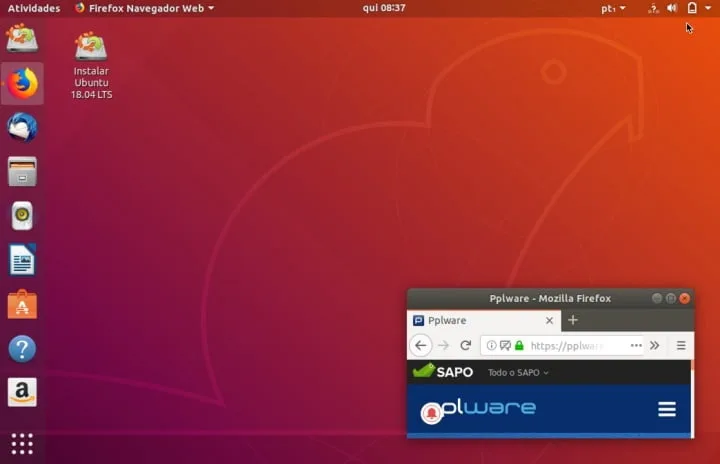Expand the Todo o SAPO dropdown
This screenshot has width=720, height=464.
518,373
